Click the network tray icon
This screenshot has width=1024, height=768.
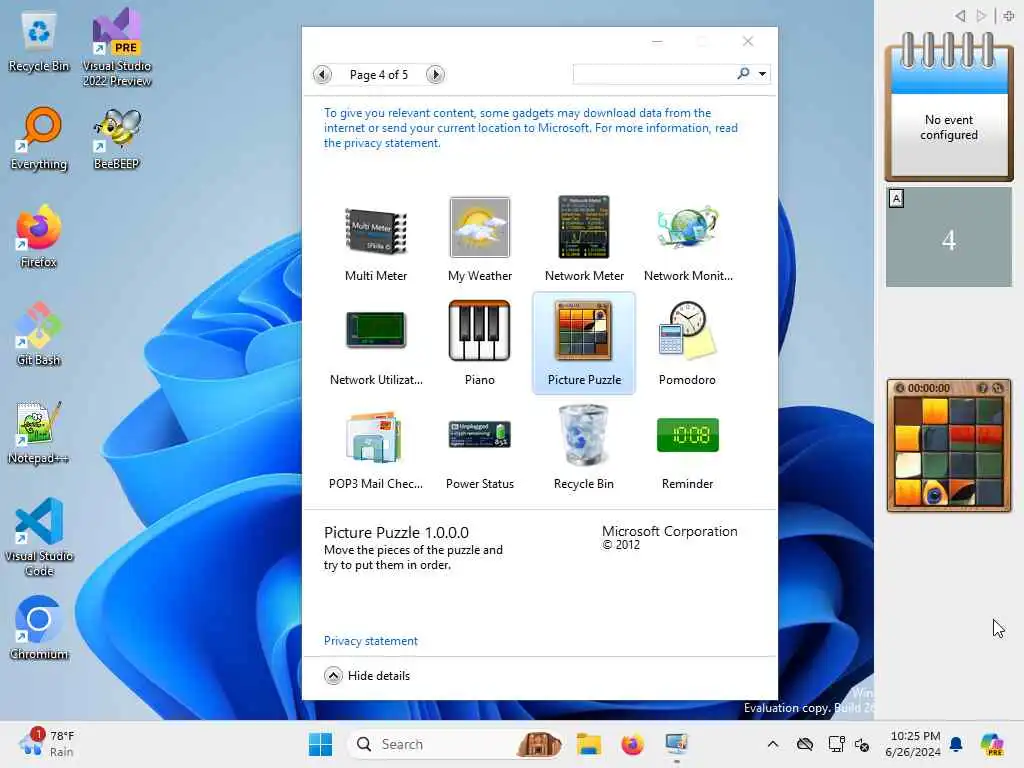(836, 744)
